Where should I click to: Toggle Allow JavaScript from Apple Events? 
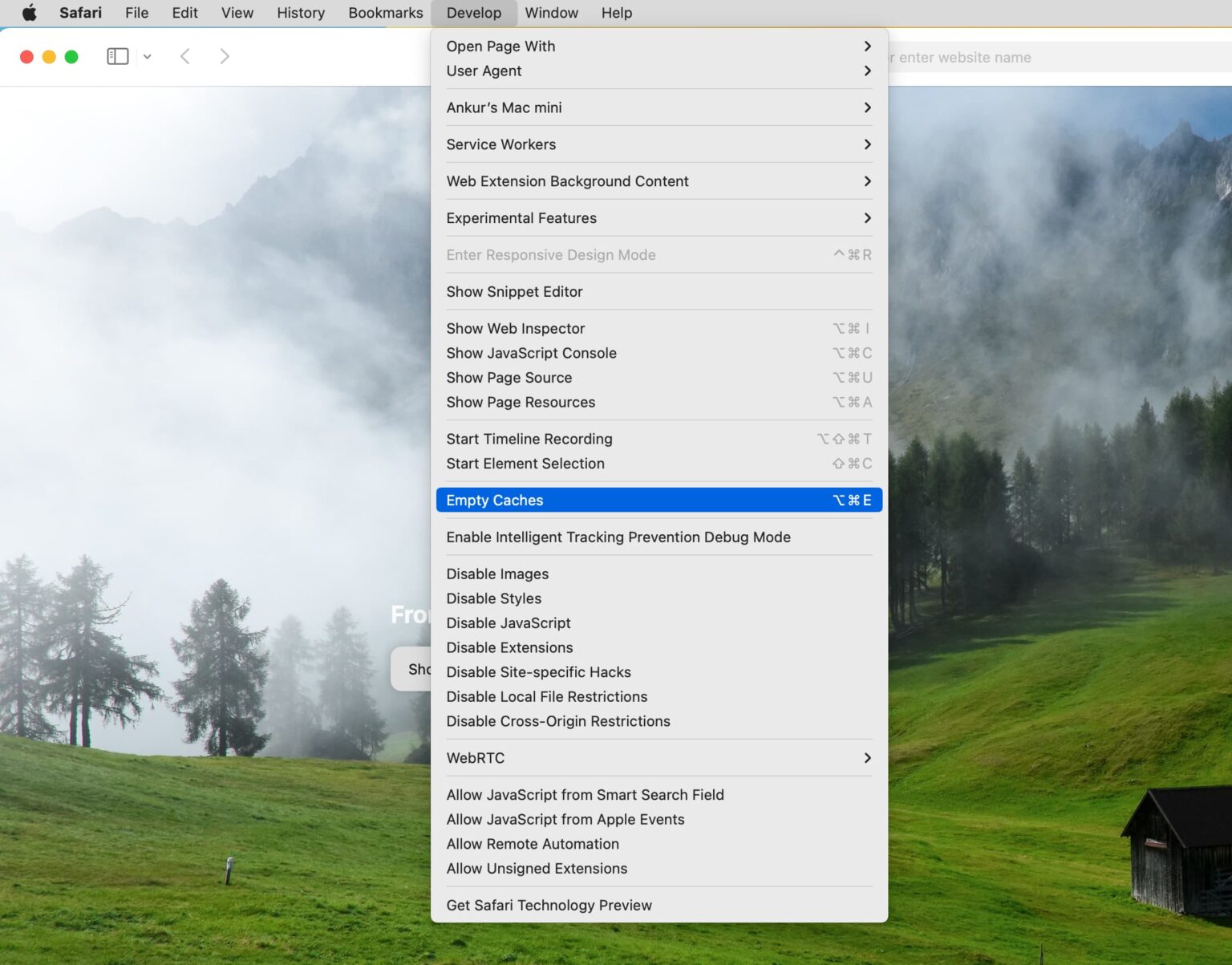tap(659, 819)
